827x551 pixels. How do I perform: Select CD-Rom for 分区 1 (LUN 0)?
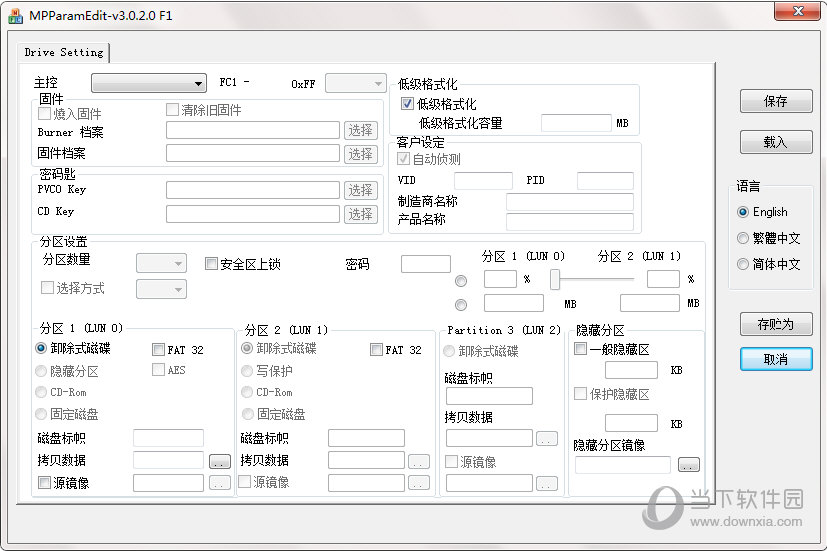41,392
